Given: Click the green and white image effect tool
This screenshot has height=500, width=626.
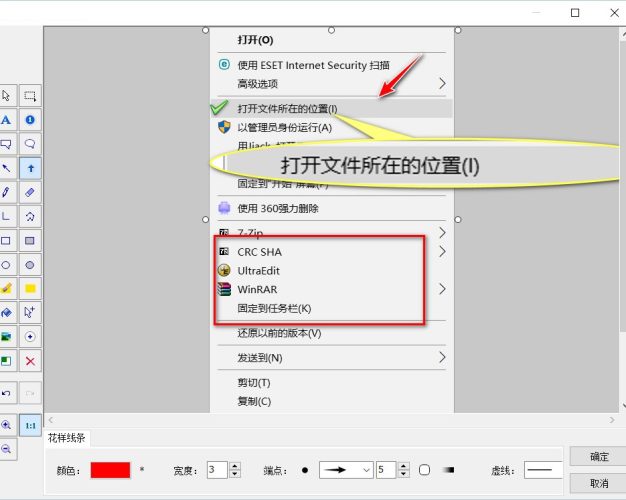Looking at the screenshot, I should (7, 361).
